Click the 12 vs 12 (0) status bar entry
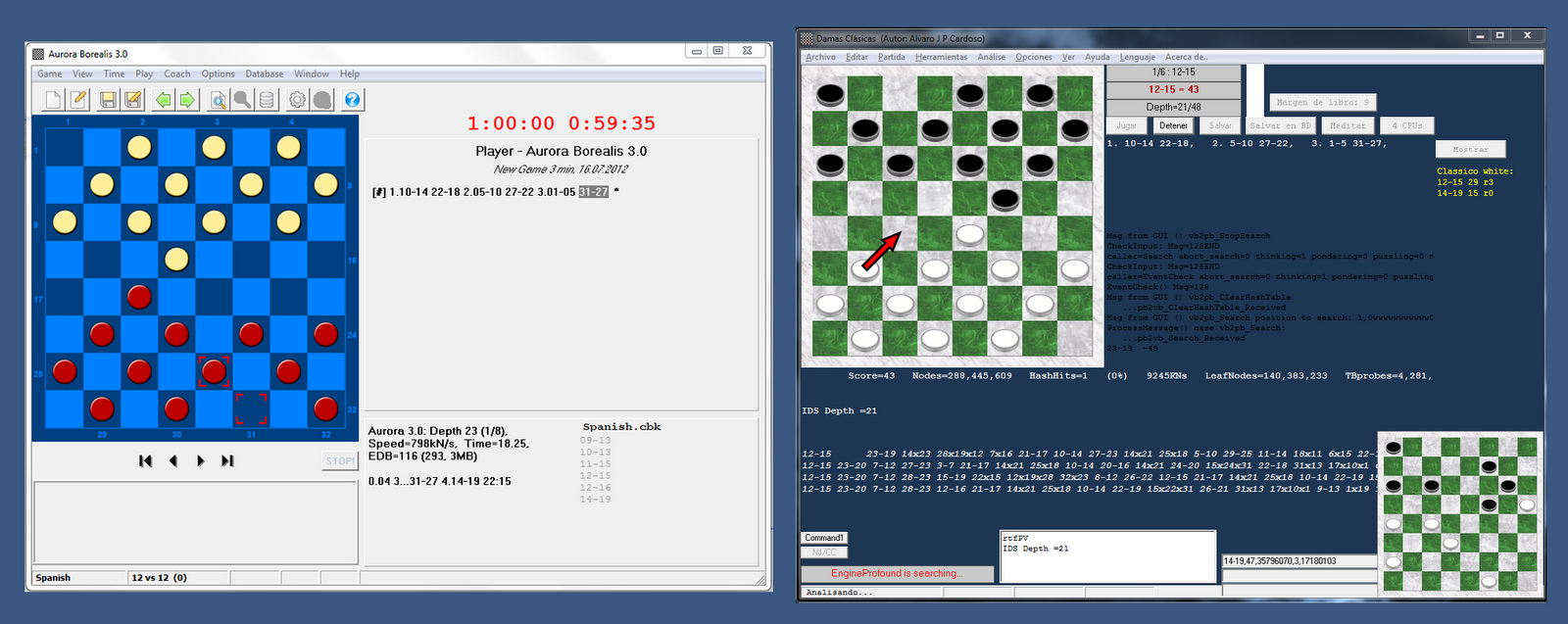Viewport: 1568px width, 624px height. click(x=178, y=578)
